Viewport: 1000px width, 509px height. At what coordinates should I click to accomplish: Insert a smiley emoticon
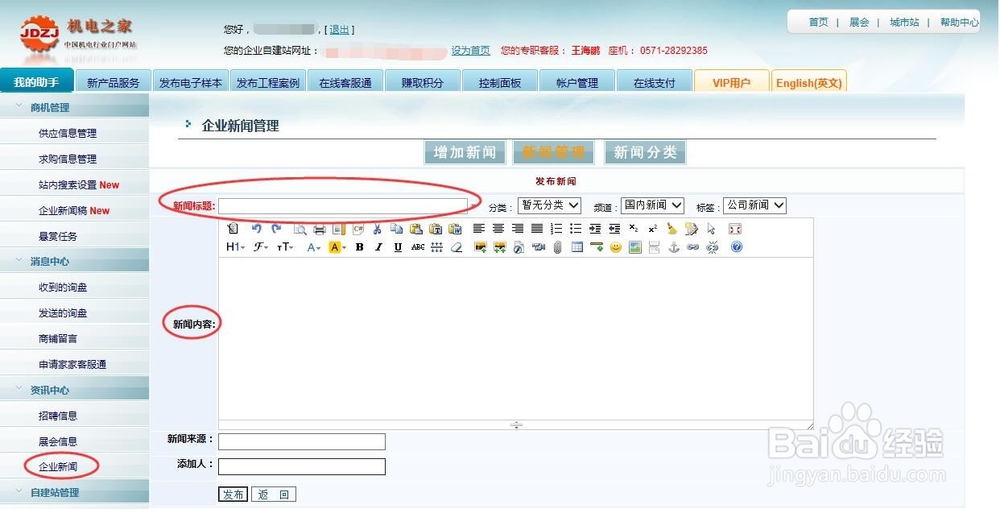(x=615, y=247)
